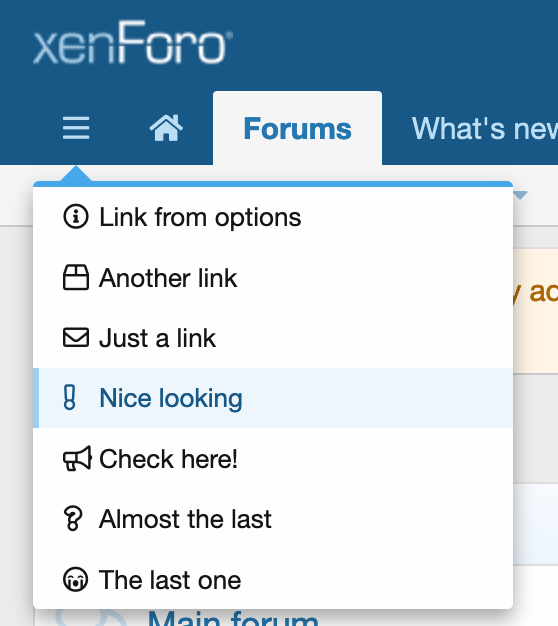Click the question mark icon

point(73,519)
